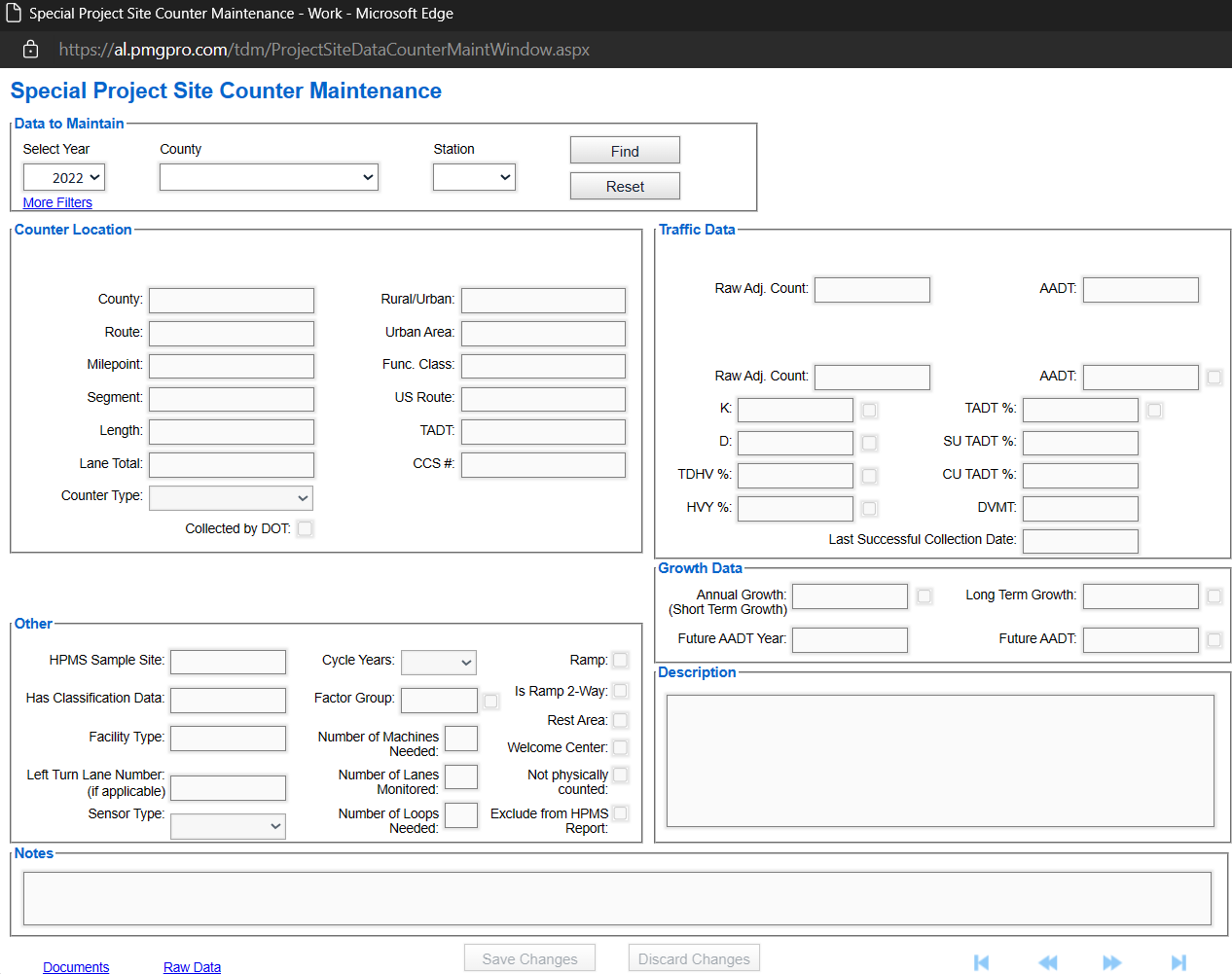Enable Exclude from HPMS Report

coord(620,812)
